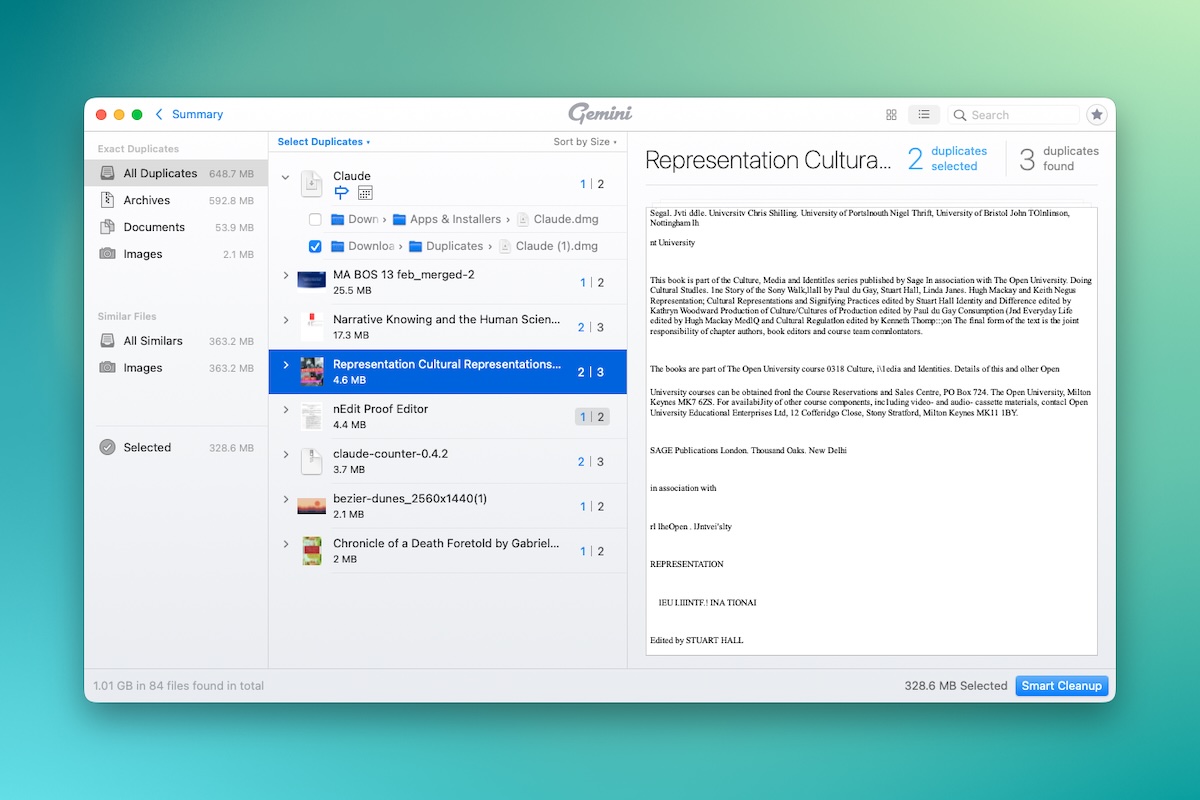Viewport: 1200px width, 800px height.
Task: Click 'Apps & Installers' path segment
Action: (456, 219)
